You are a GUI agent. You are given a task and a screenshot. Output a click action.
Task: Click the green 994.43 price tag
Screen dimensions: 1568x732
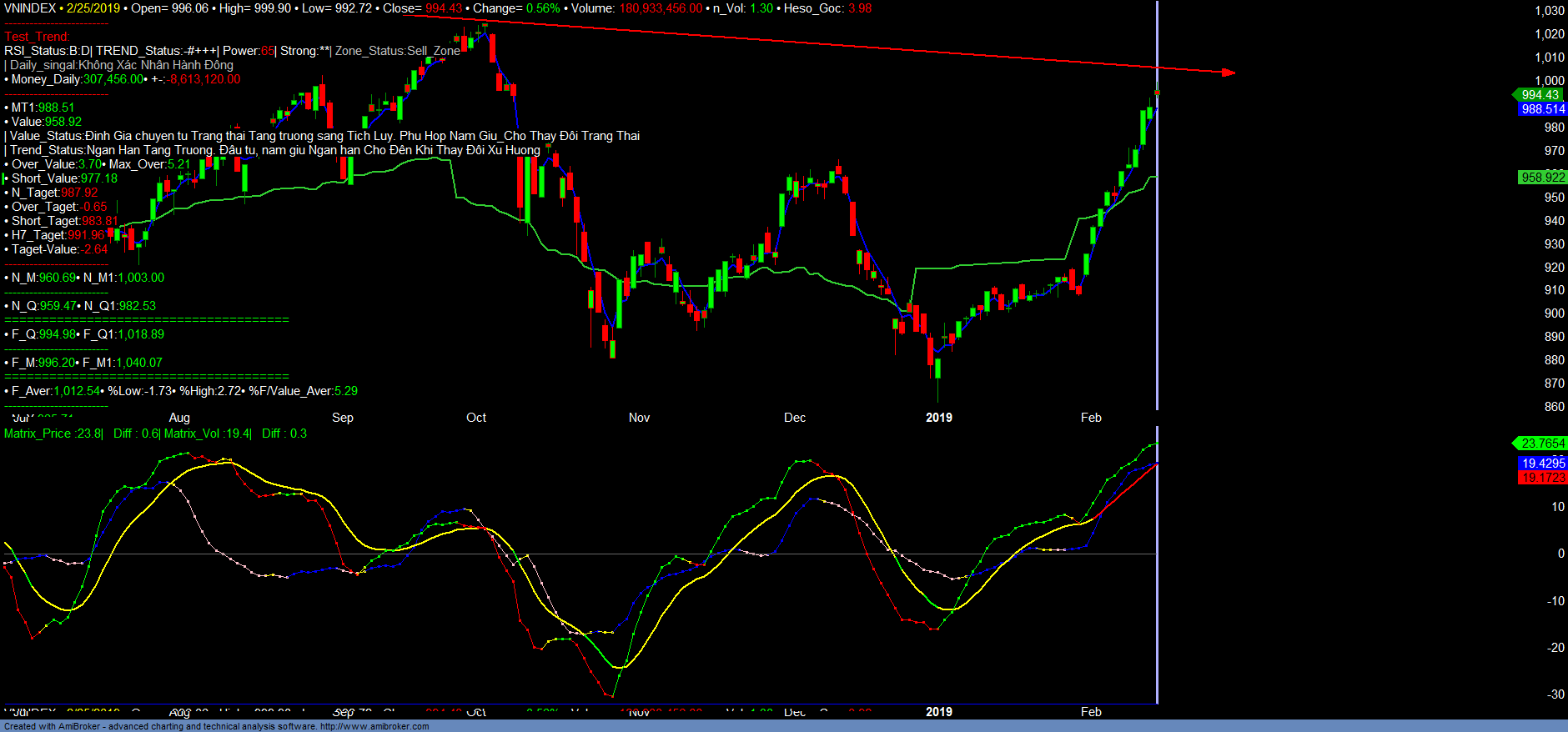coord(1539,95)
